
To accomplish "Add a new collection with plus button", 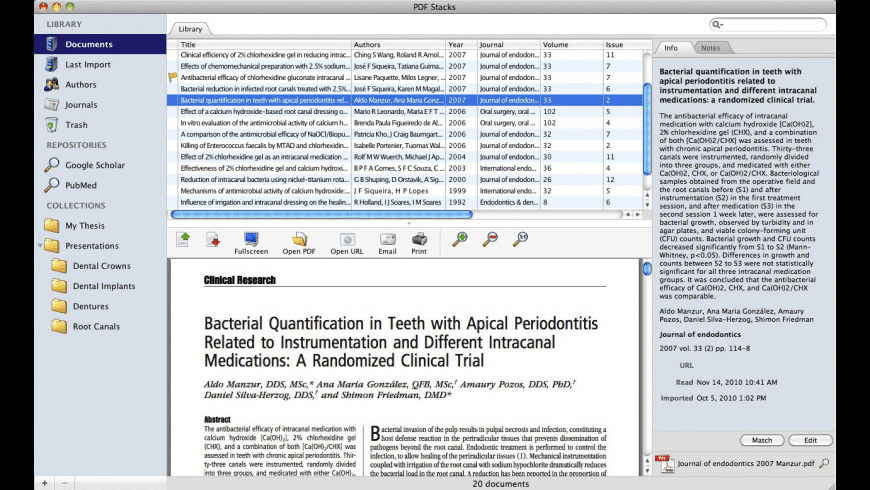I will tap(44, 483).
